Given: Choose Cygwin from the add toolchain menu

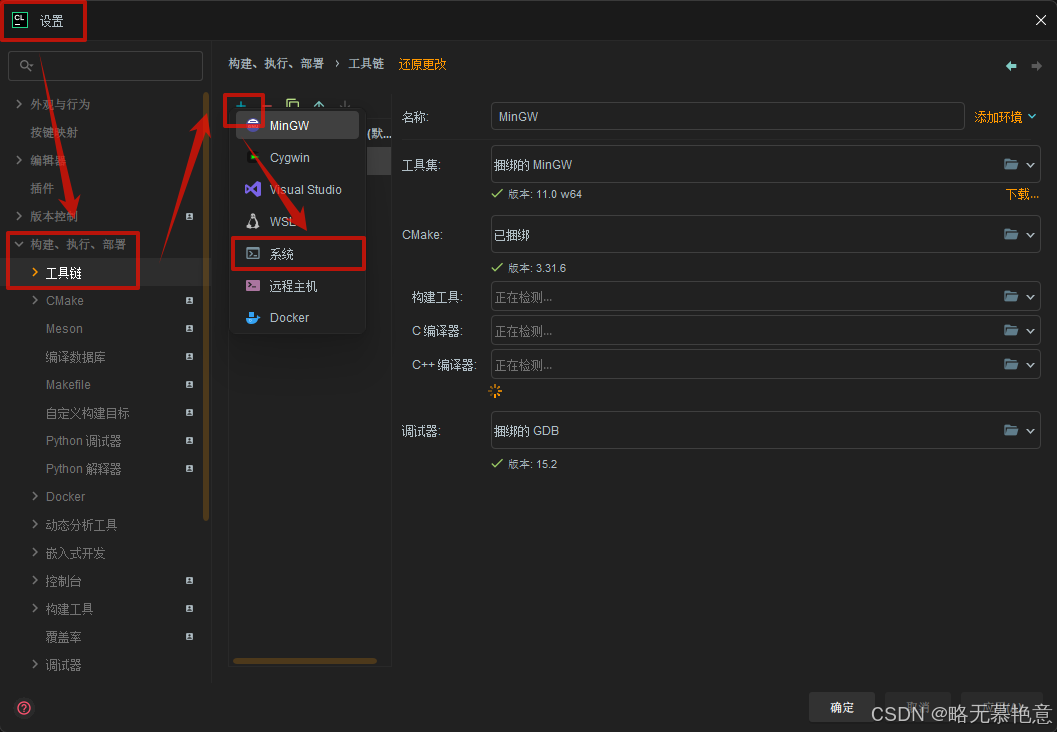Looking at the screenshot, I should click(297, 157).
